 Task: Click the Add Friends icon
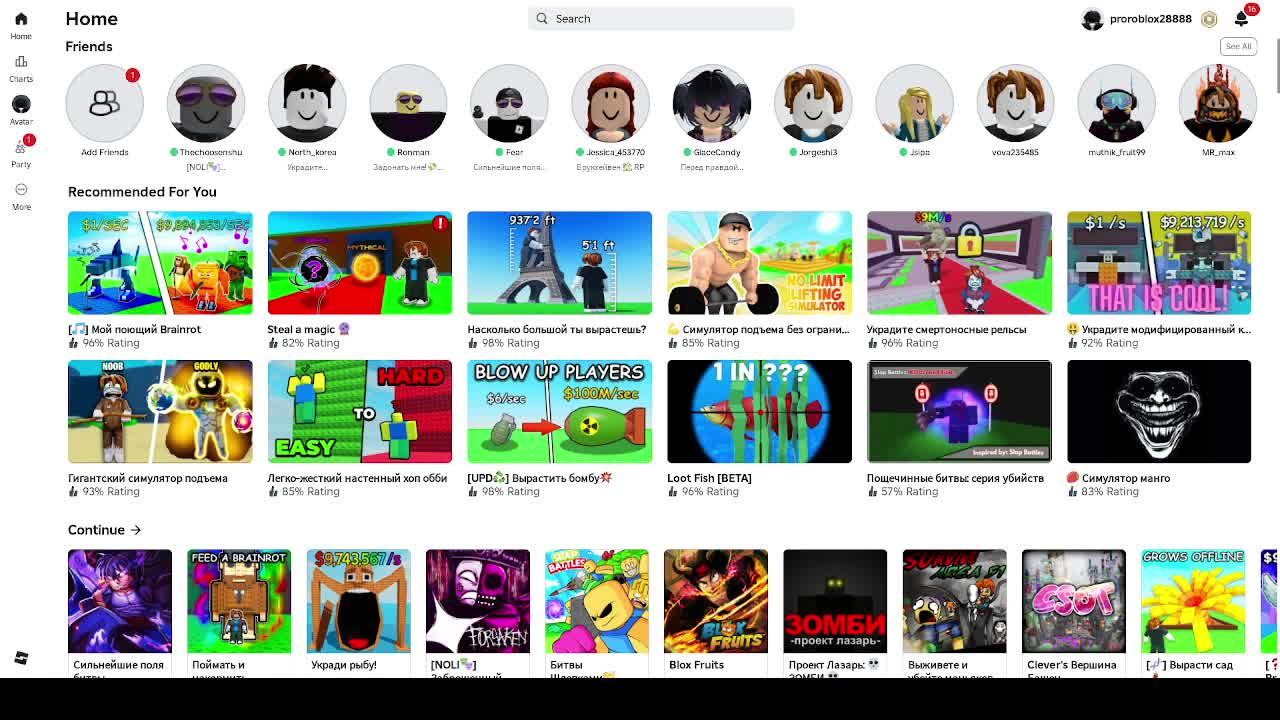point(105,103)
